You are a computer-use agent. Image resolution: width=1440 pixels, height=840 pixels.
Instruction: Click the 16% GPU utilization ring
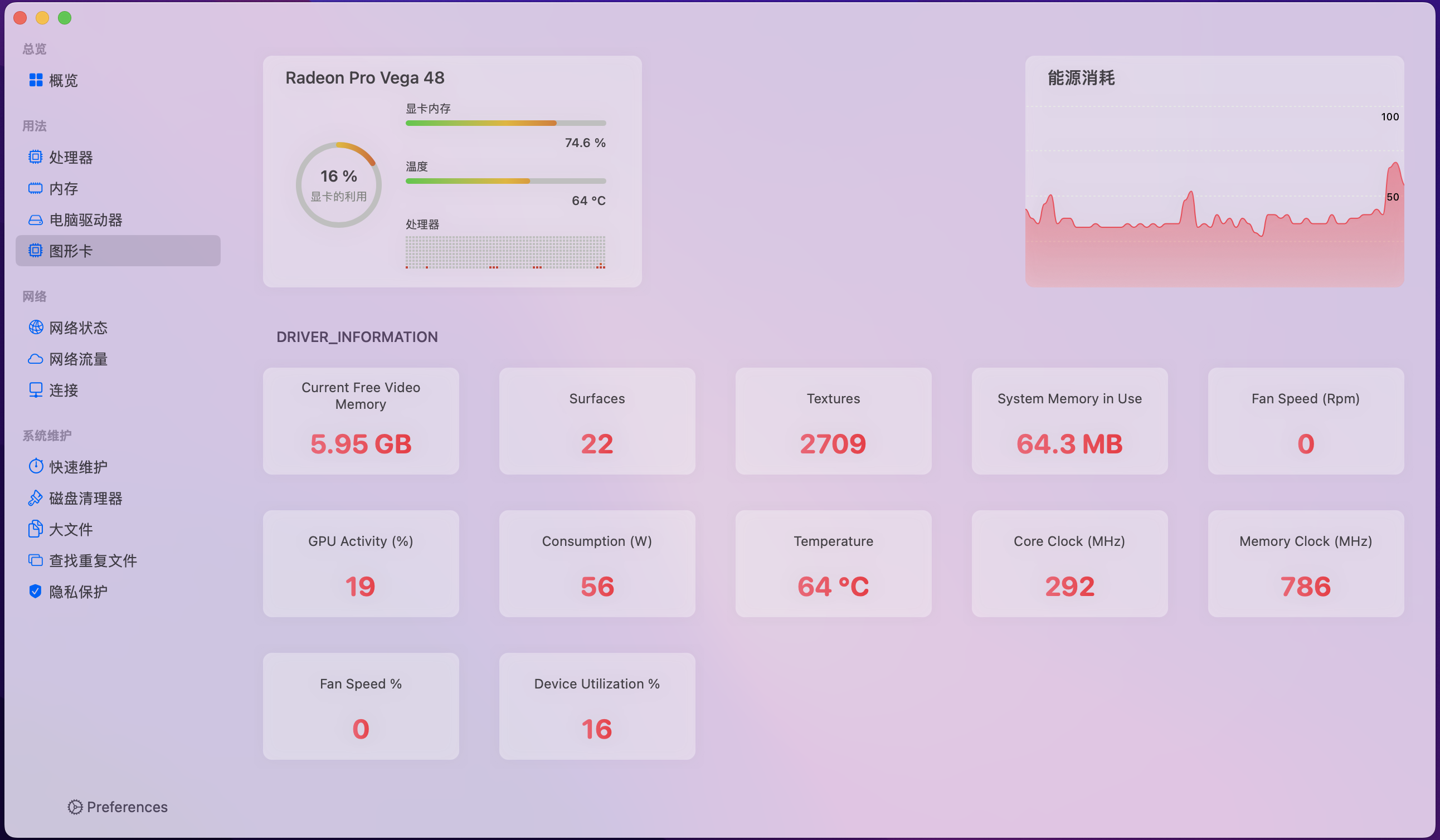click(338, 184)
